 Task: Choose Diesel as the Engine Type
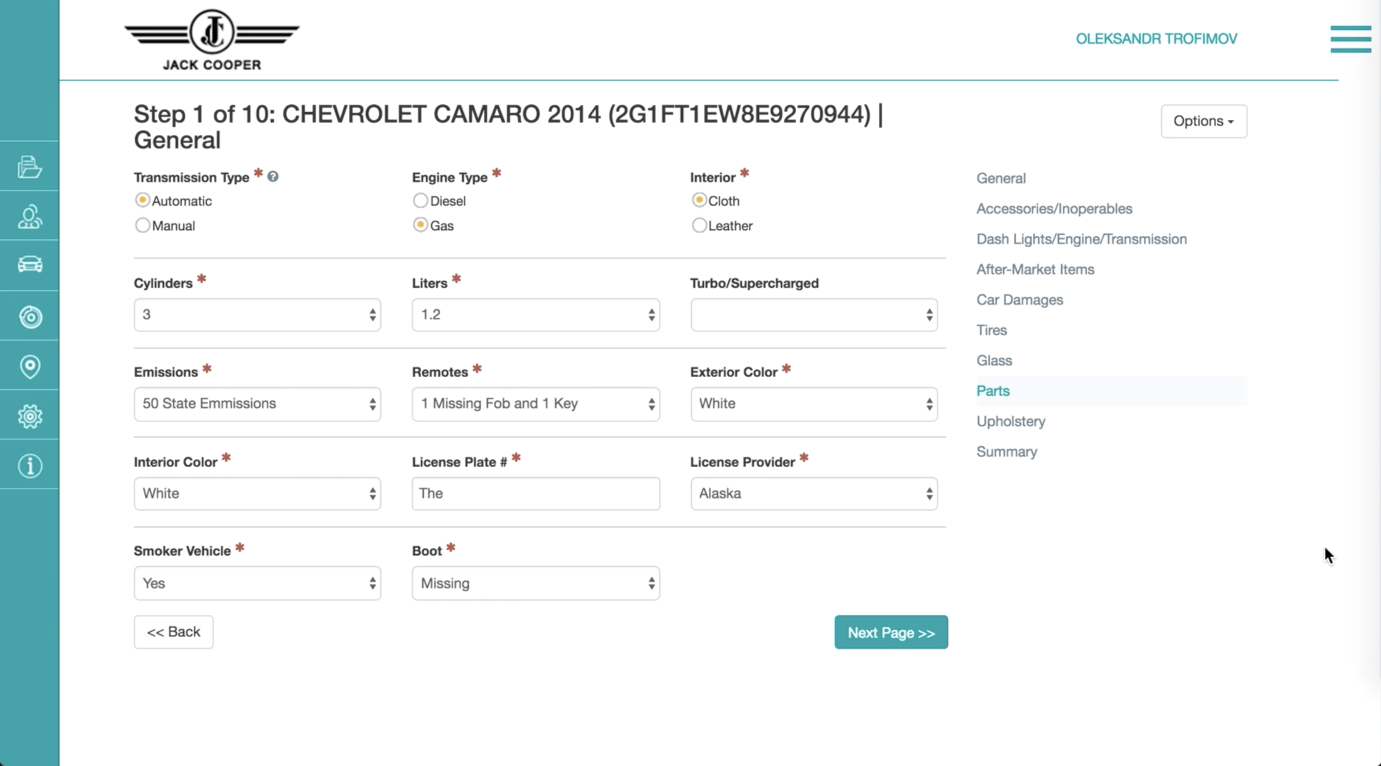(420, 200)
